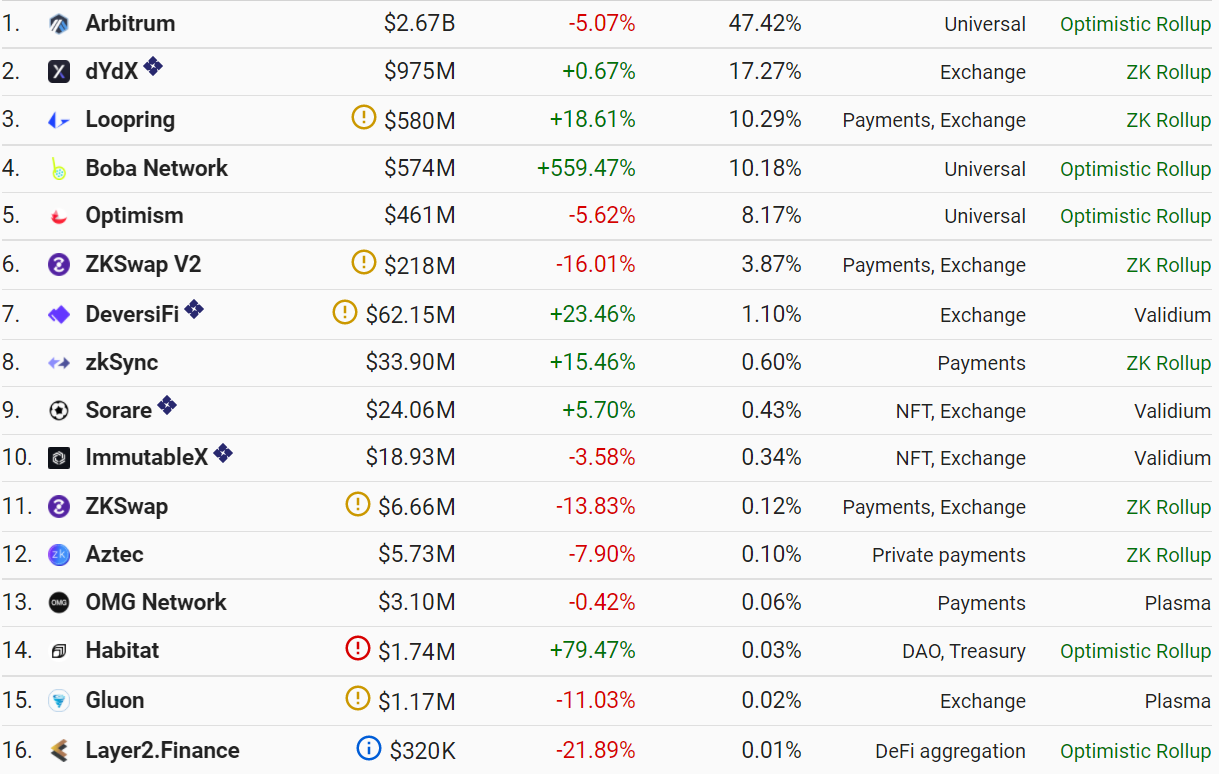Image resolution: width=1219 pixels, height=774 pixels.
Task: Click the Habitat logo icon
Action: click(x=59, y=651)
